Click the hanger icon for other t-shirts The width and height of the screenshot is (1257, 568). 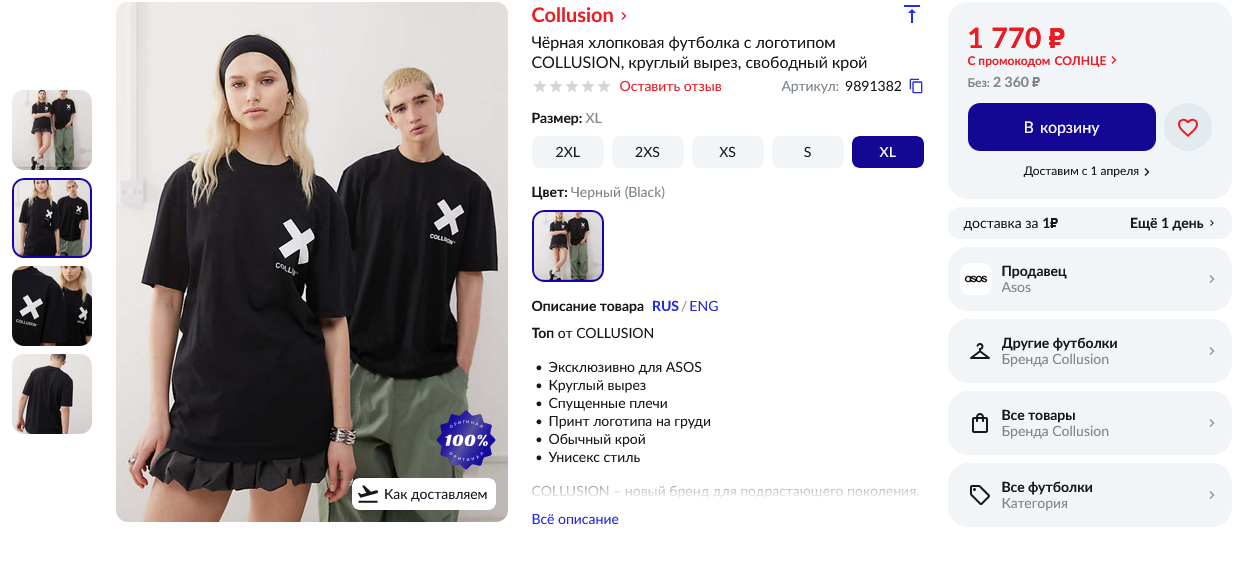pyautogui.click(x=979, y=351)
